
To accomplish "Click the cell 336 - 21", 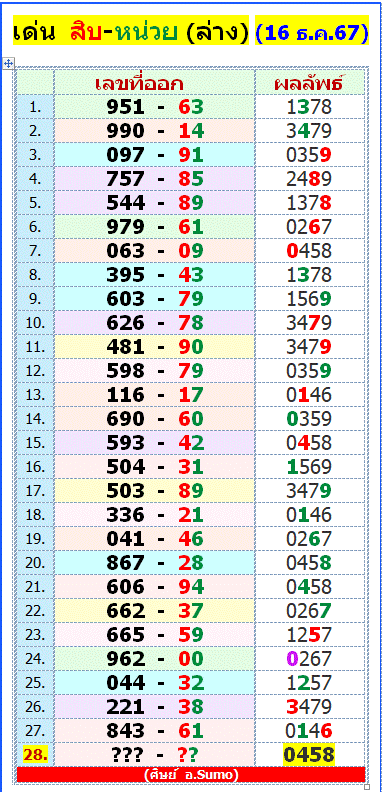I will click(x=154, y=515).
